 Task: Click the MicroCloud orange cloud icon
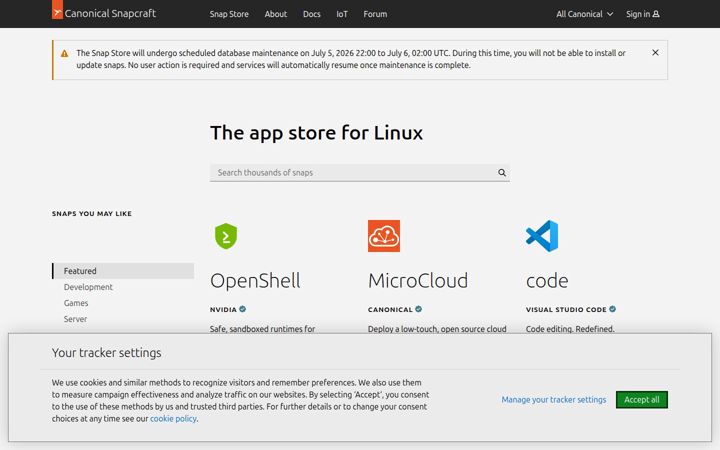(x=384, y=236)
